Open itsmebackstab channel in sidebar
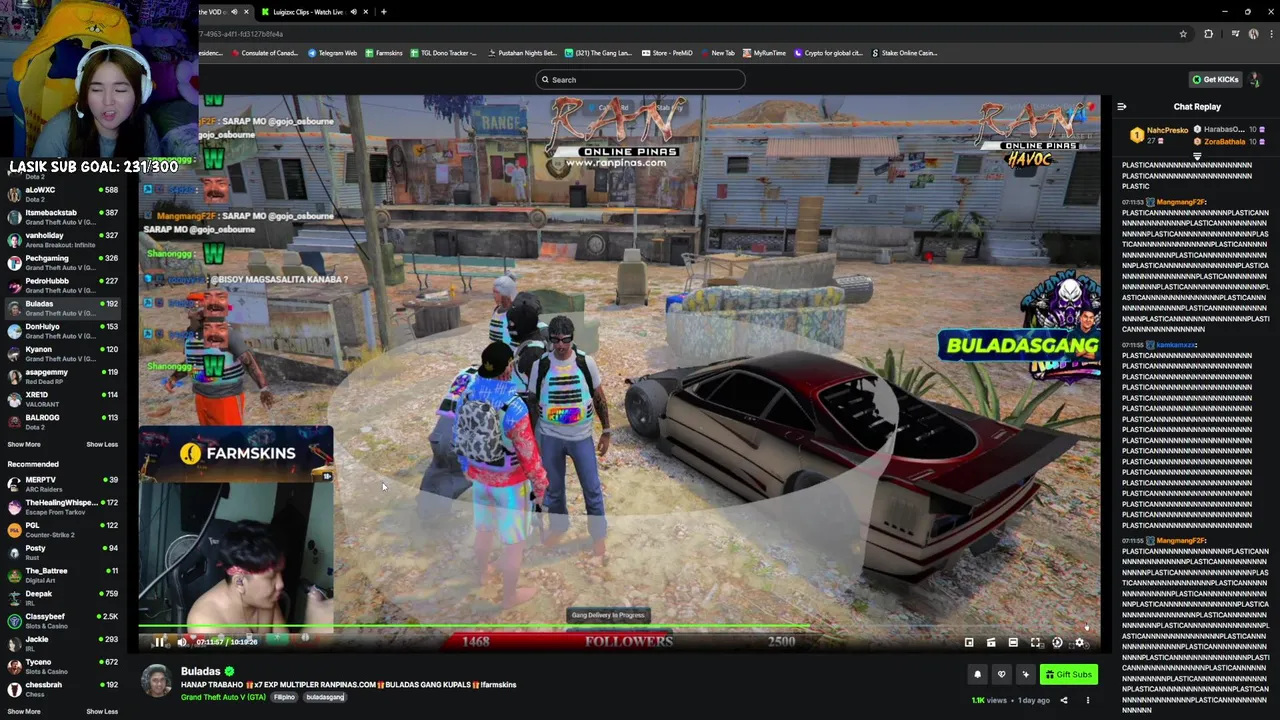The width and height of the screenshot is (1280, 720). coord(62,217)
